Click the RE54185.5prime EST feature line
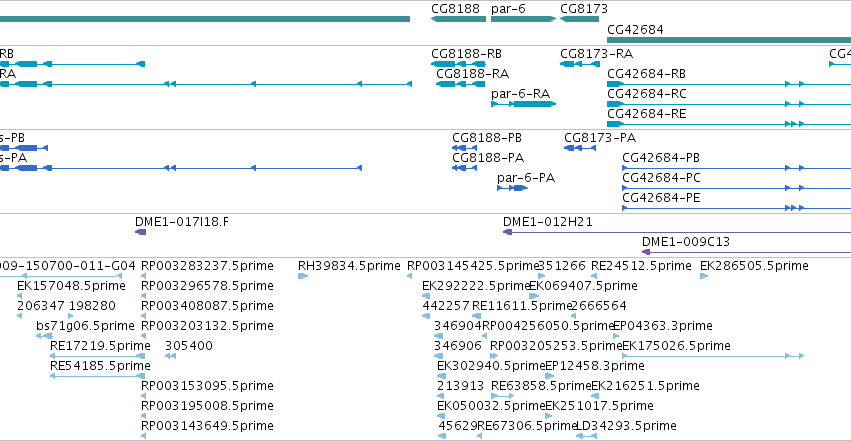Screen dimensions: 851x441 (x=97, y=376)
